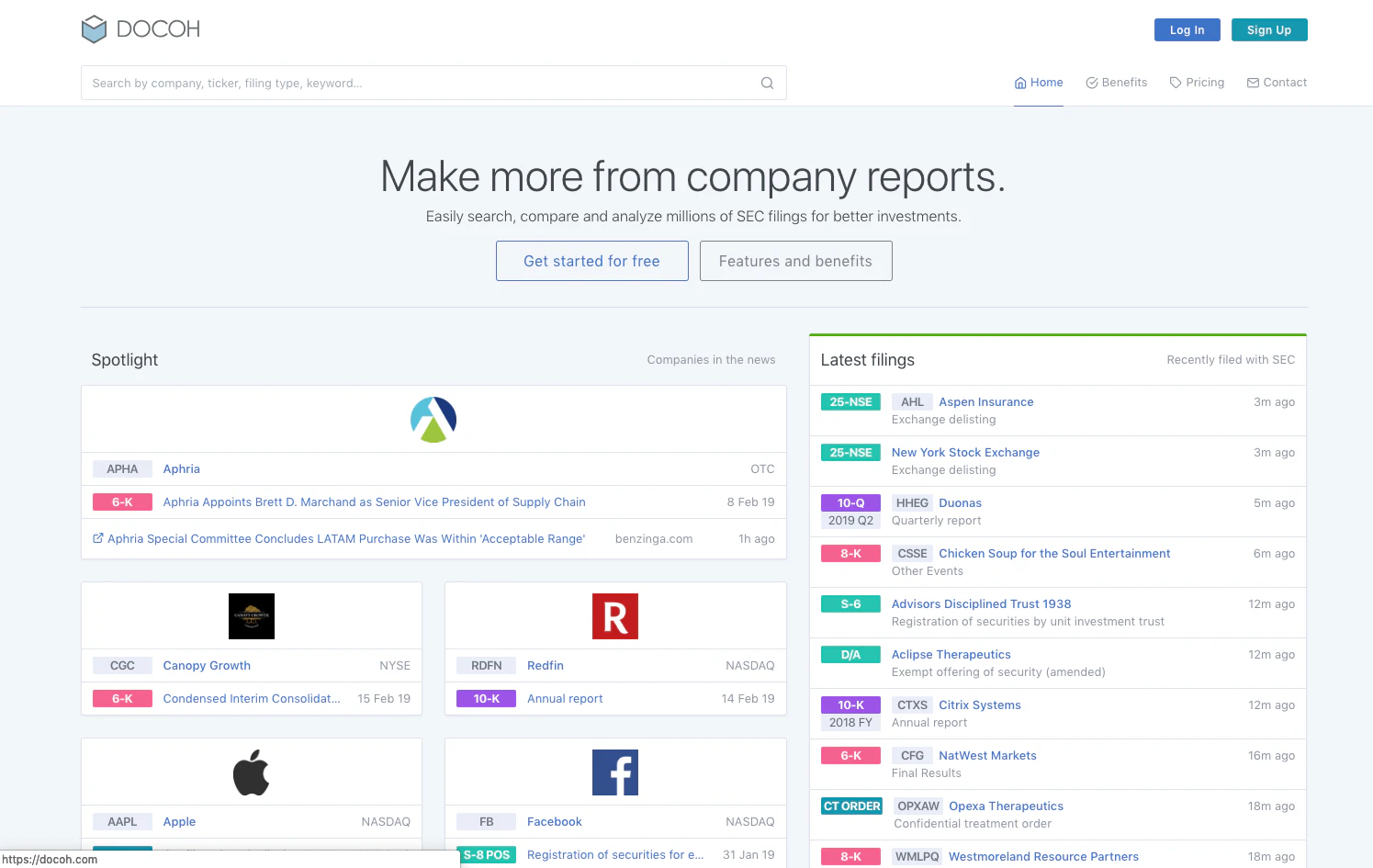Open NatWest Markets filing link

click(x=988, y=756)
